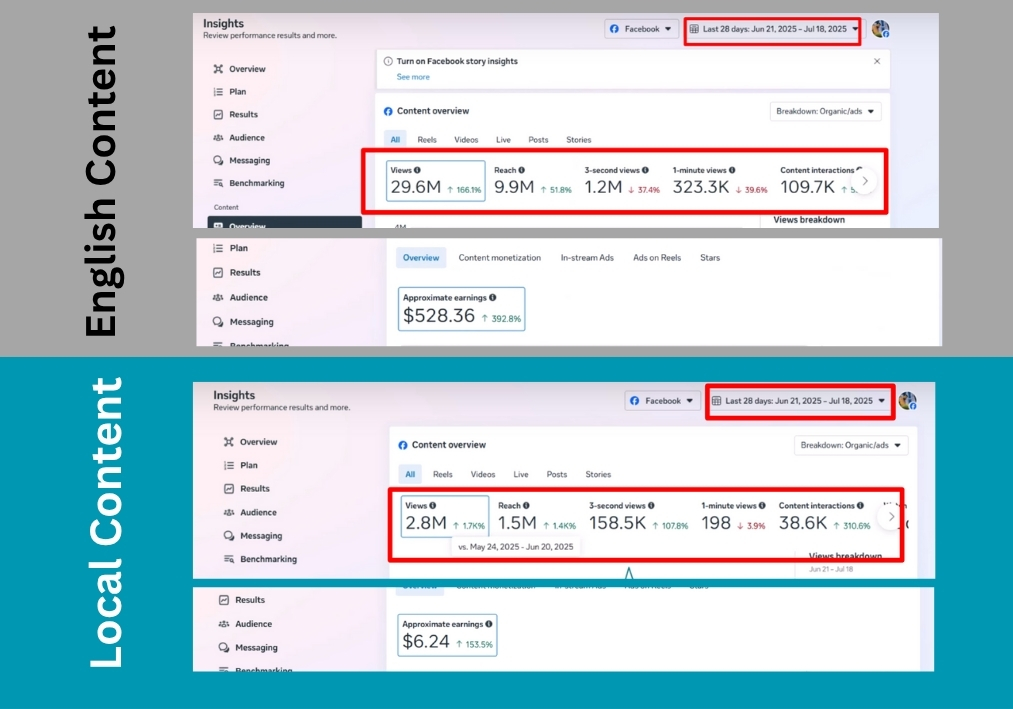1013x709 pixels.
Task: Click the next-arrow chevron after 109.7K Content interactions
Action: (x=865, y=181)
